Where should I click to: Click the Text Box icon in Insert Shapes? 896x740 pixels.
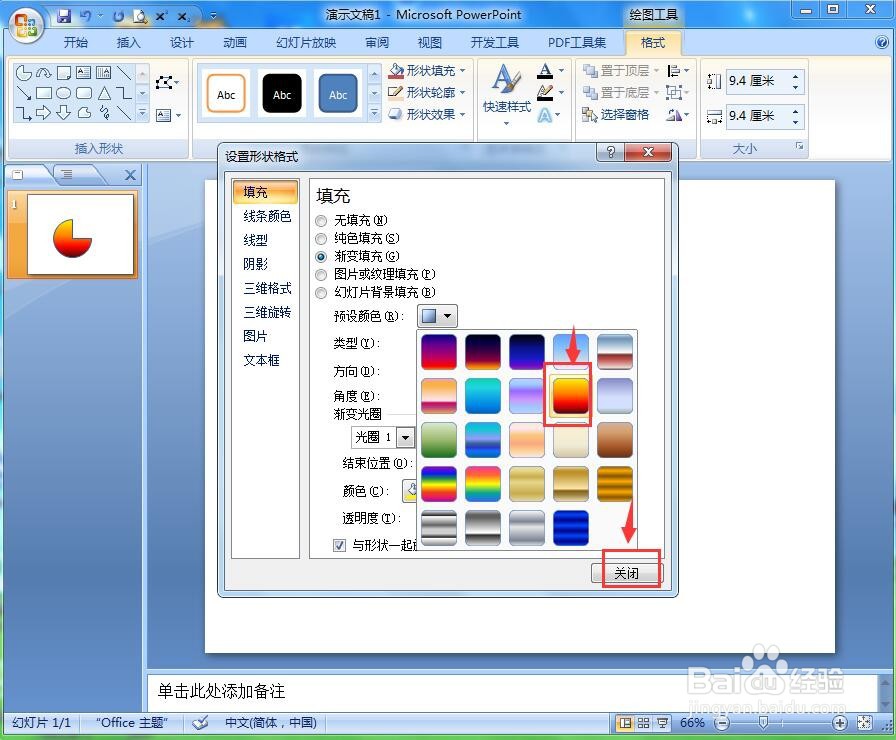163,115
